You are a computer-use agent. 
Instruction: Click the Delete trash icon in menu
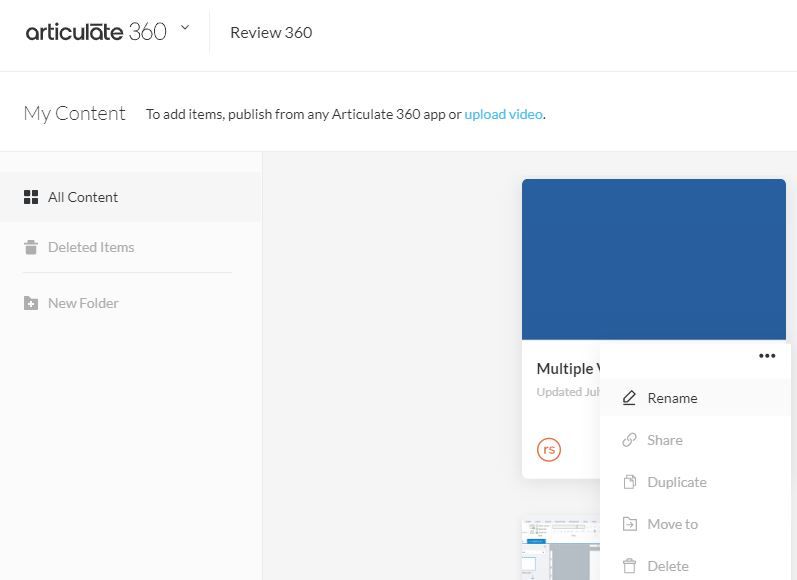630,565
